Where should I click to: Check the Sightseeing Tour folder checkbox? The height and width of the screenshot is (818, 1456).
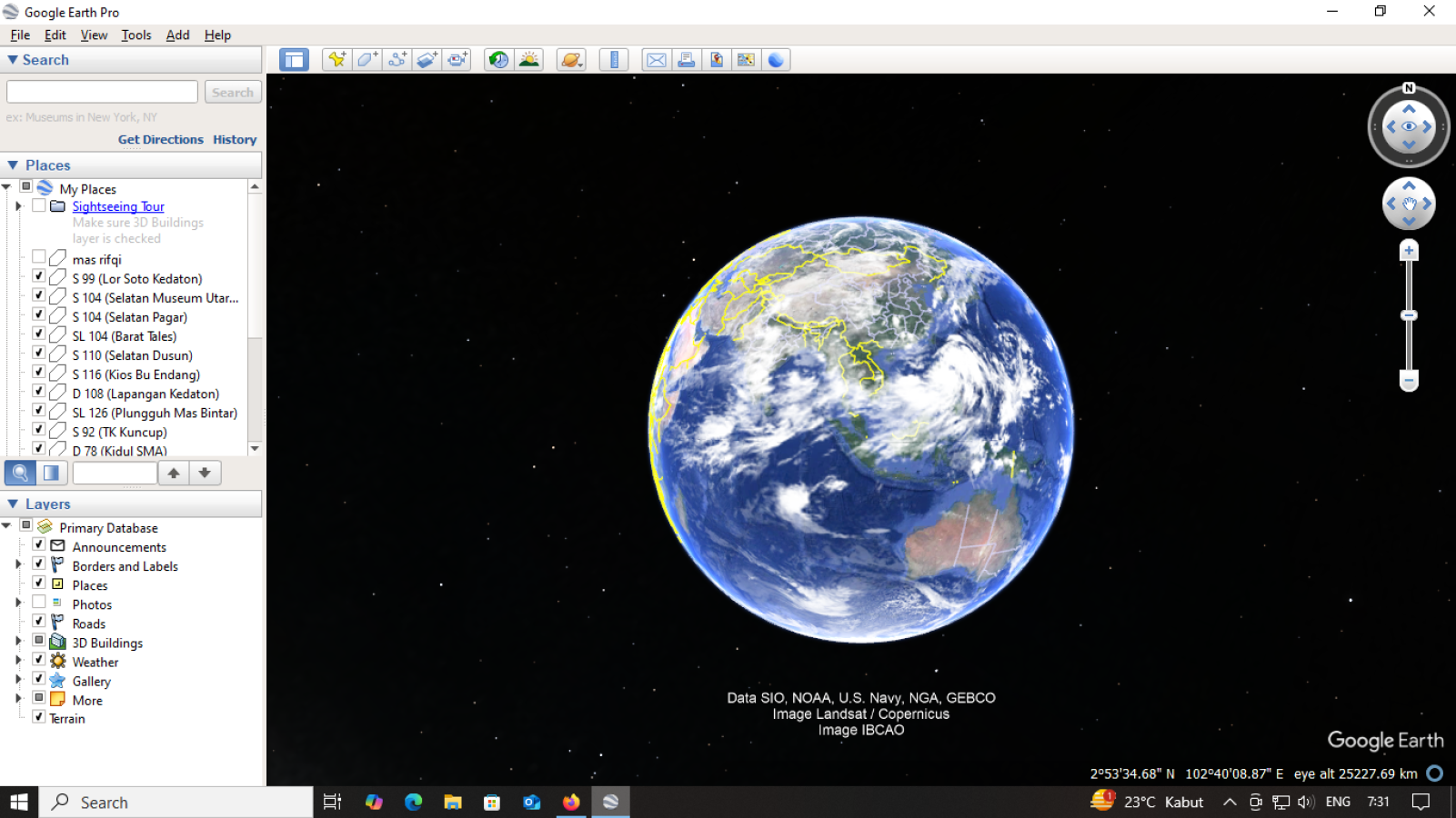pos(38,205)
